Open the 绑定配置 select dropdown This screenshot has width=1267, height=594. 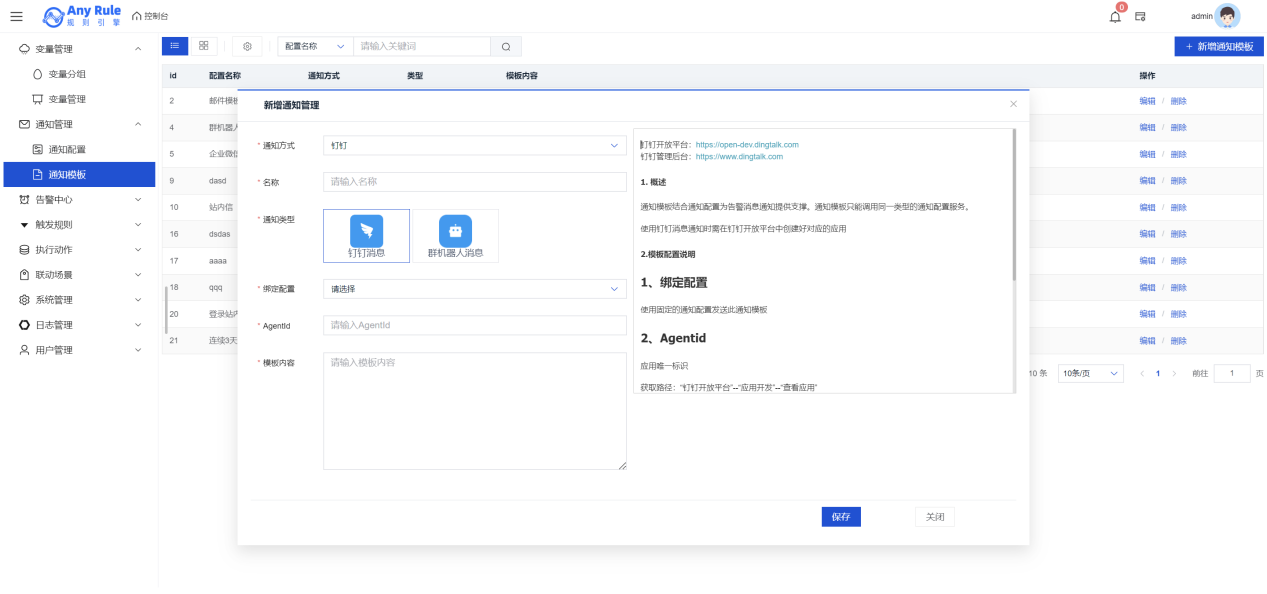(474, 289)
